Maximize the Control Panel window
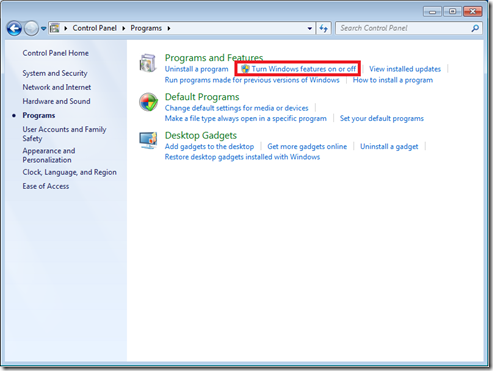493x371 pixels. [452, 12]
